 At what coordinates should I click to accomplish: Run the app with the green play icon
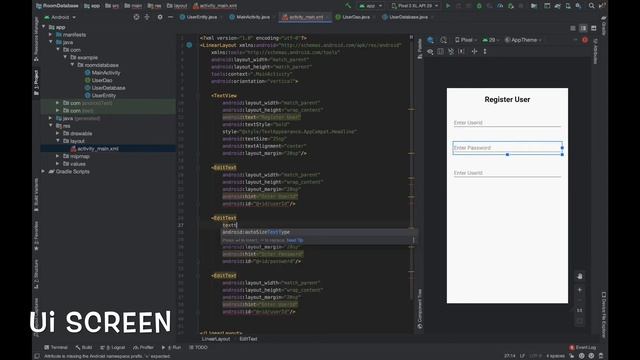tap(448, 6)
